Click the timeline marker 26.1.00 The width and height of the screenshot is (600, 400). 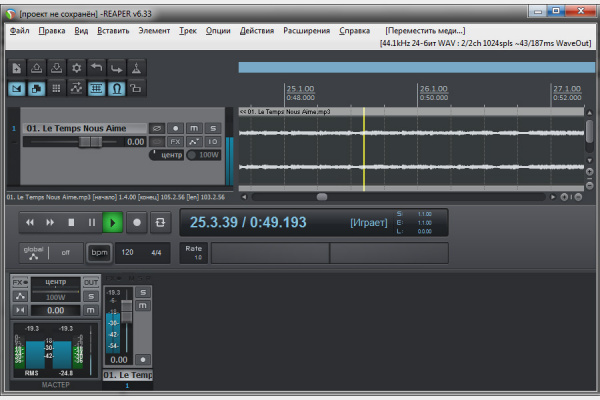433,89
